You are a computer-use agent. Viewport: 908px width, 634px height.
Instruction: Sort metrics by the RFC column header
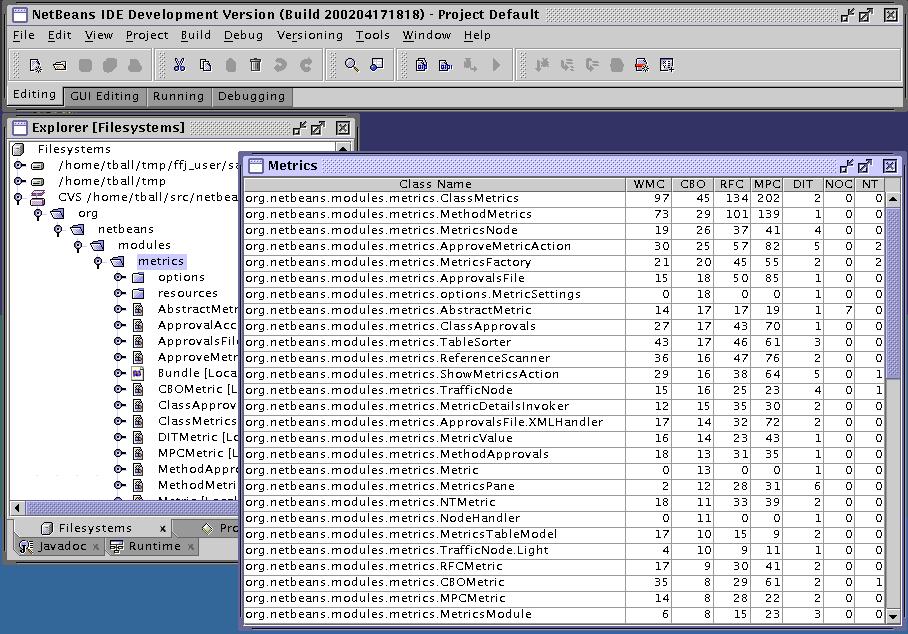tap(732, 184)
